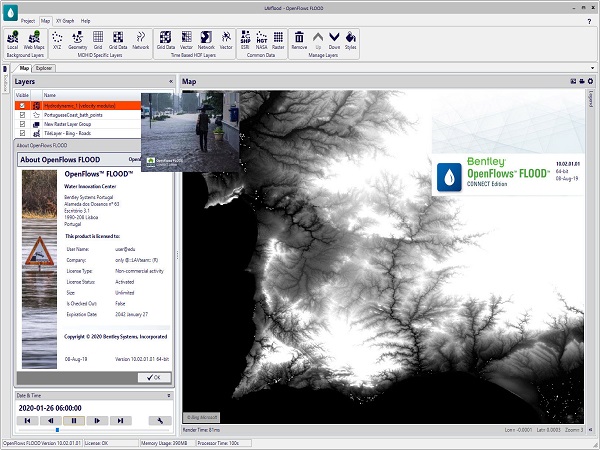600x450 pixels.
Task: Collapse the Date & Time panel
Action: click(x=169, y=395)
